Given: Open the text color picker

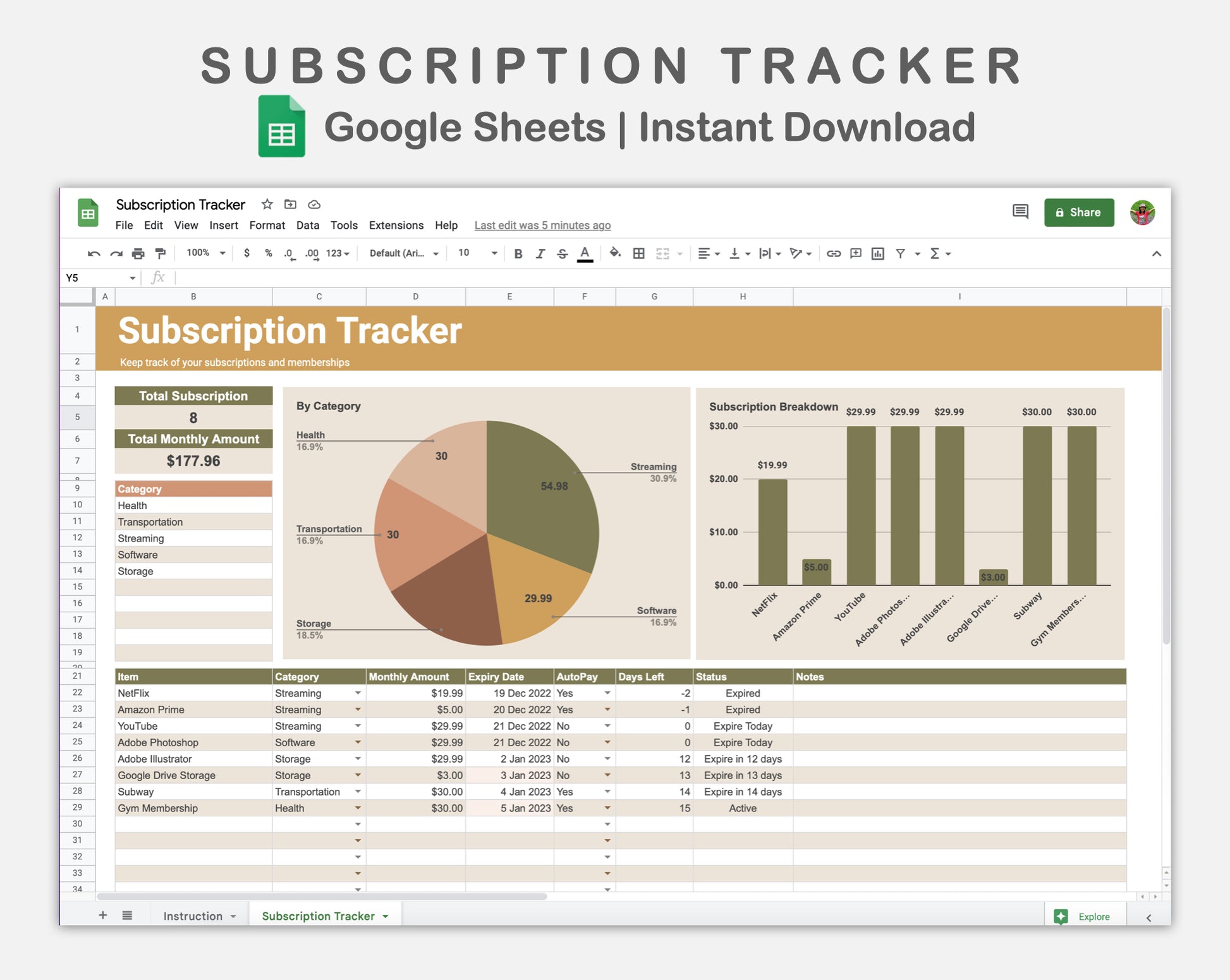Looking at the screenshot, I should point(585,253).
